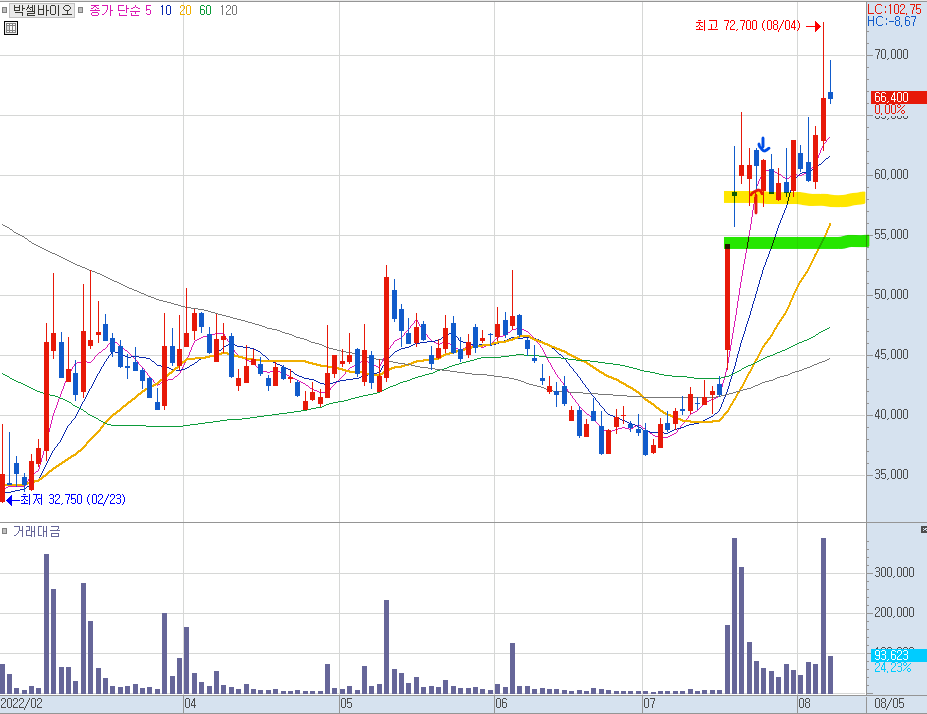This screenshot has width=927, height=714.
Task: Select the green highlighted support line
Action: pos(796,242)
